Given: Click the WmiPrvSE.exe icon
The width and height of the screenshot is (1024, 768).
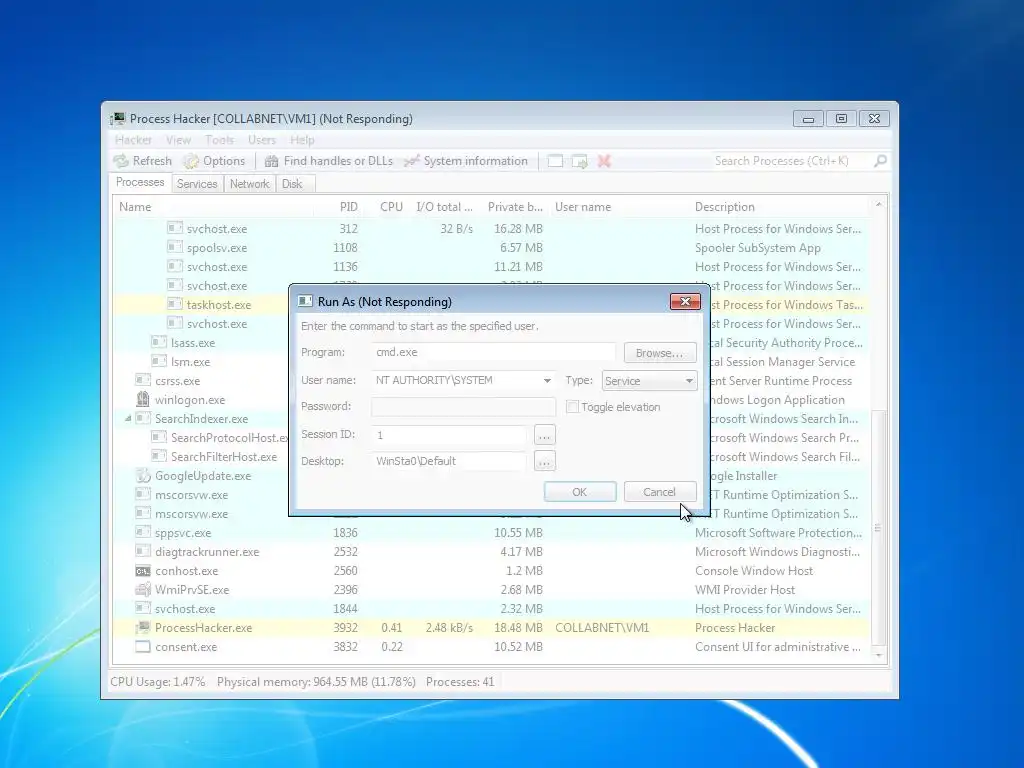Looking at the screenshot, I should 142,589.
